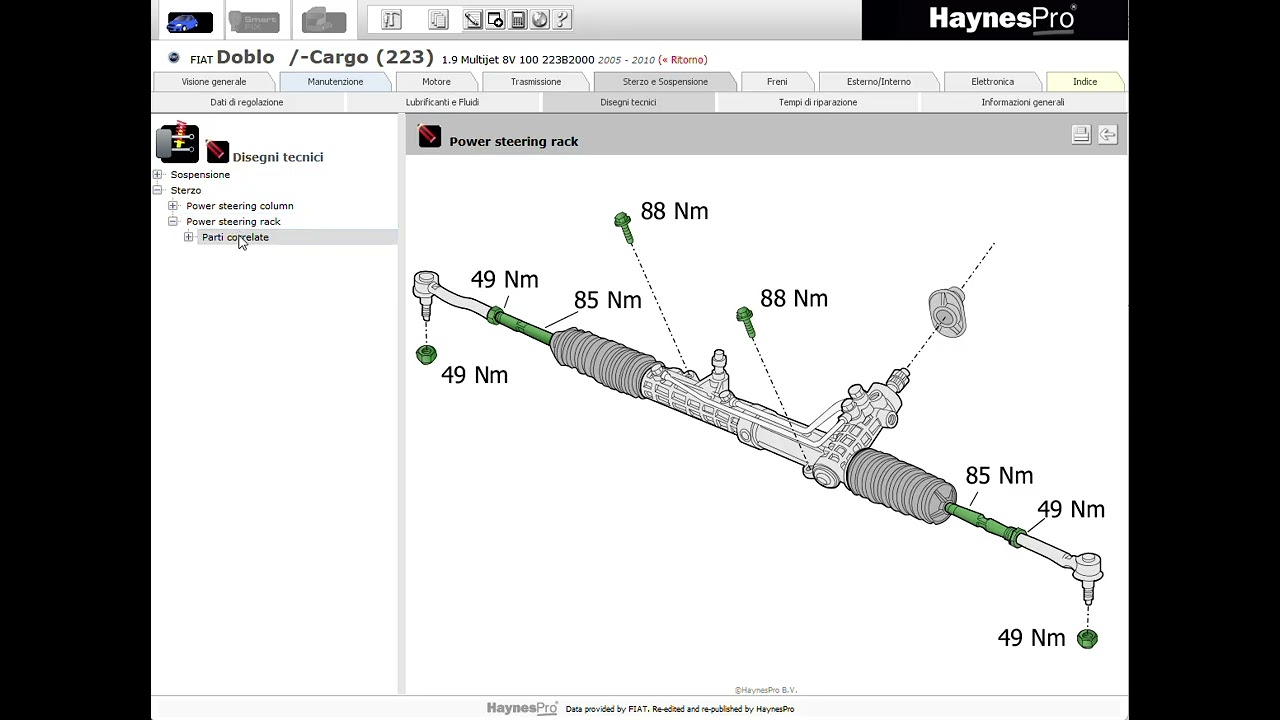Click the Doblo /-Cargo (223) vehicle title
1280x720 pixels.
point(325,57)
